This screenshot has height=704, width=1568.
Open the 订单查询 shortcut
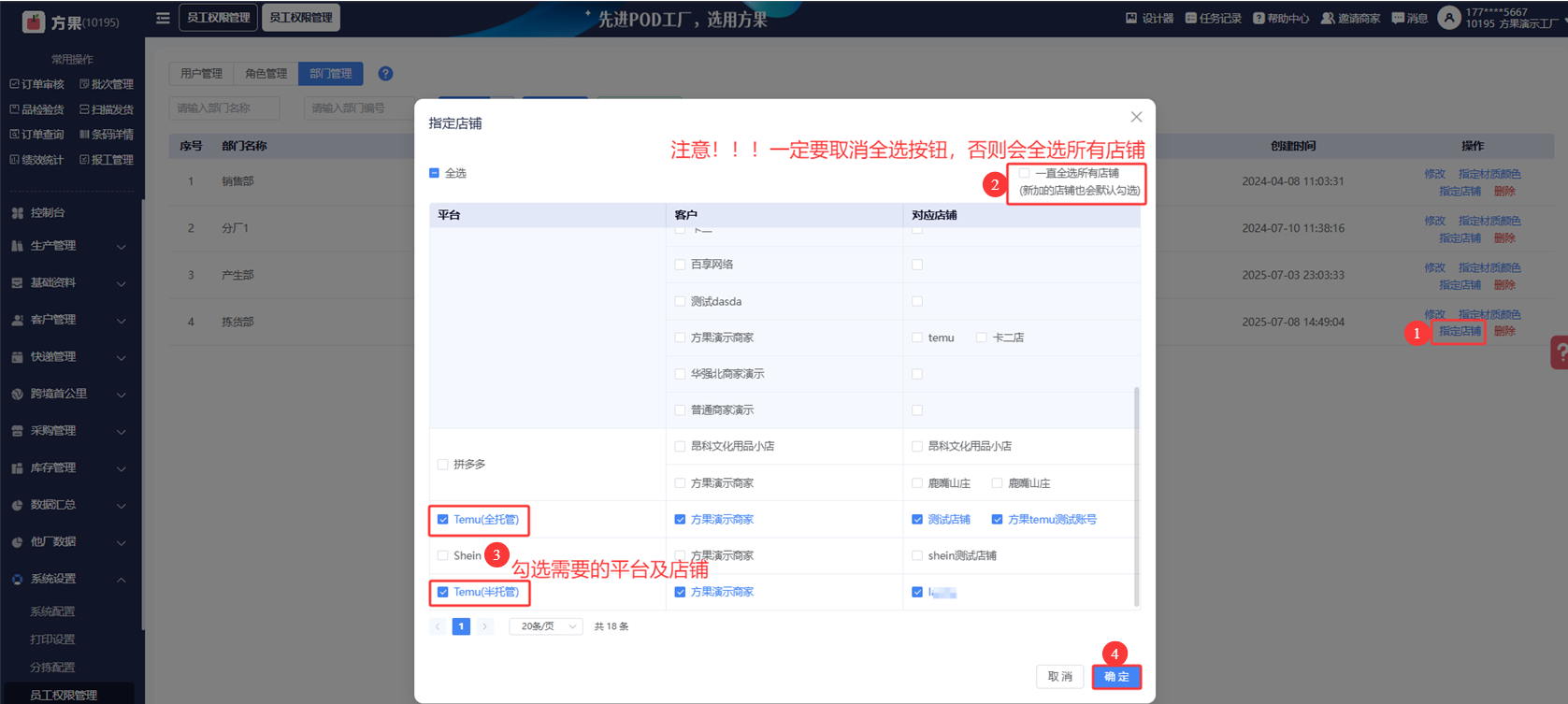pos(37,135)
